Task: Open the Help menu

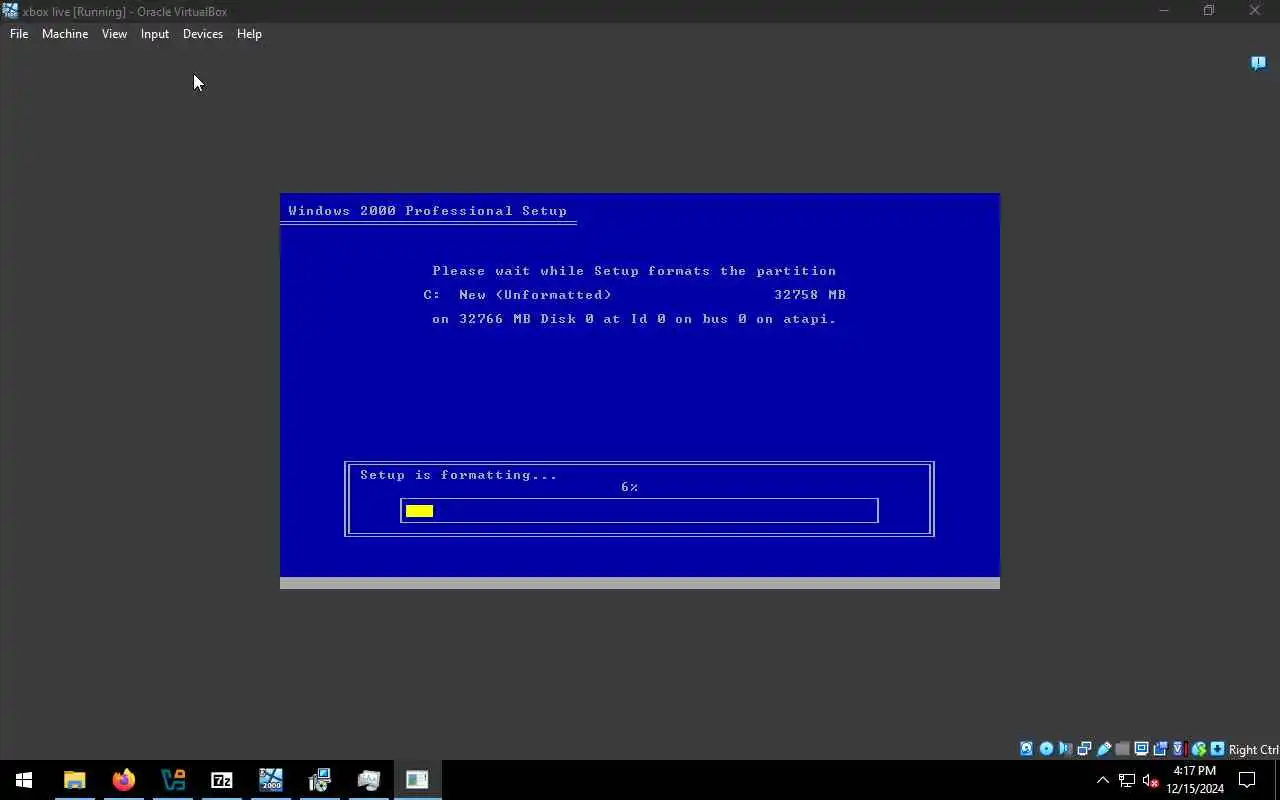Action: coord(249,34)
